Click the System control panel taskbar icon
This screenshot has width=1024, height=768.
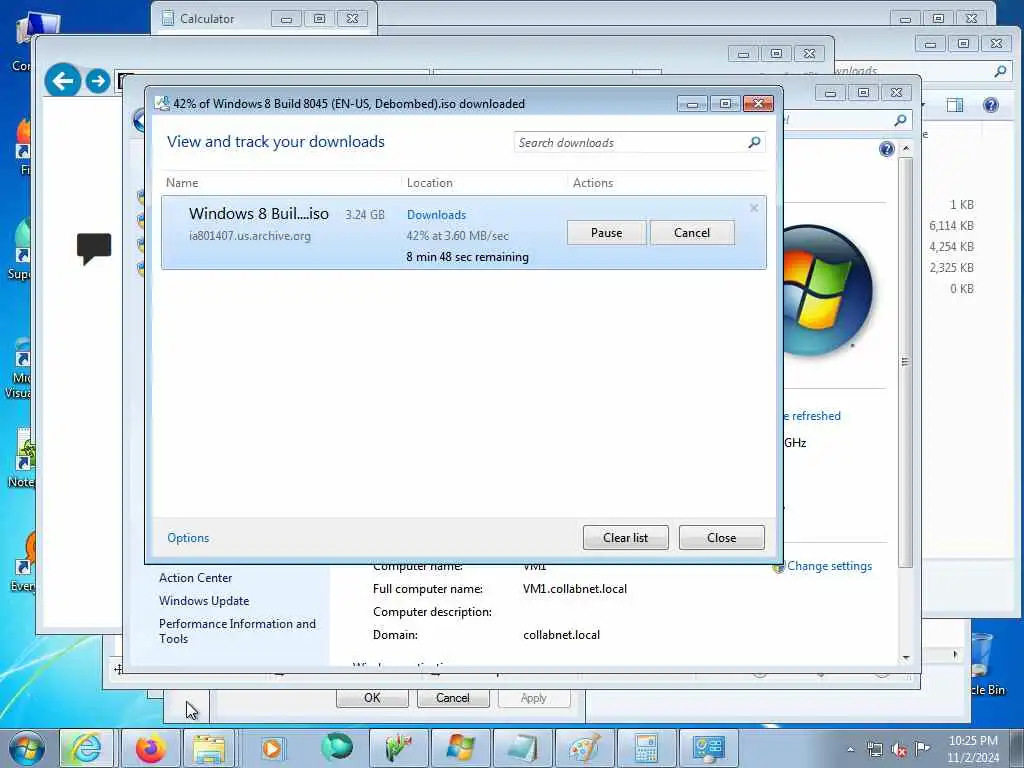pyautogui.click(x=708, y=748)
